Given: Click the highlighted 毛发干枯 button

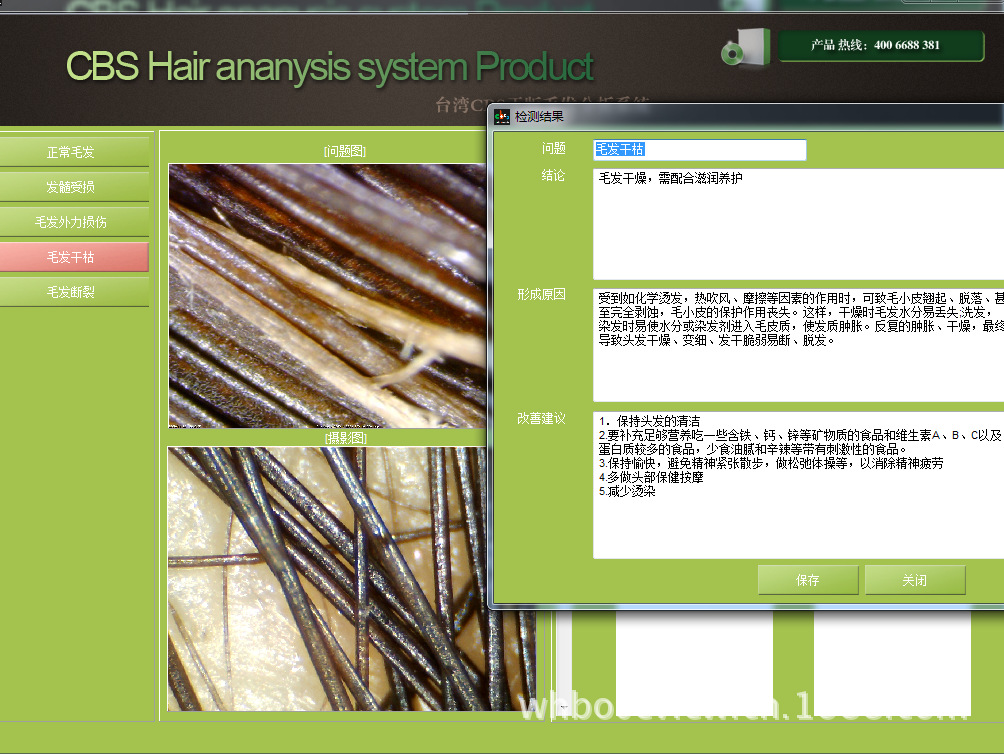Looking at the screenshot, I should (x=73, y=257).
